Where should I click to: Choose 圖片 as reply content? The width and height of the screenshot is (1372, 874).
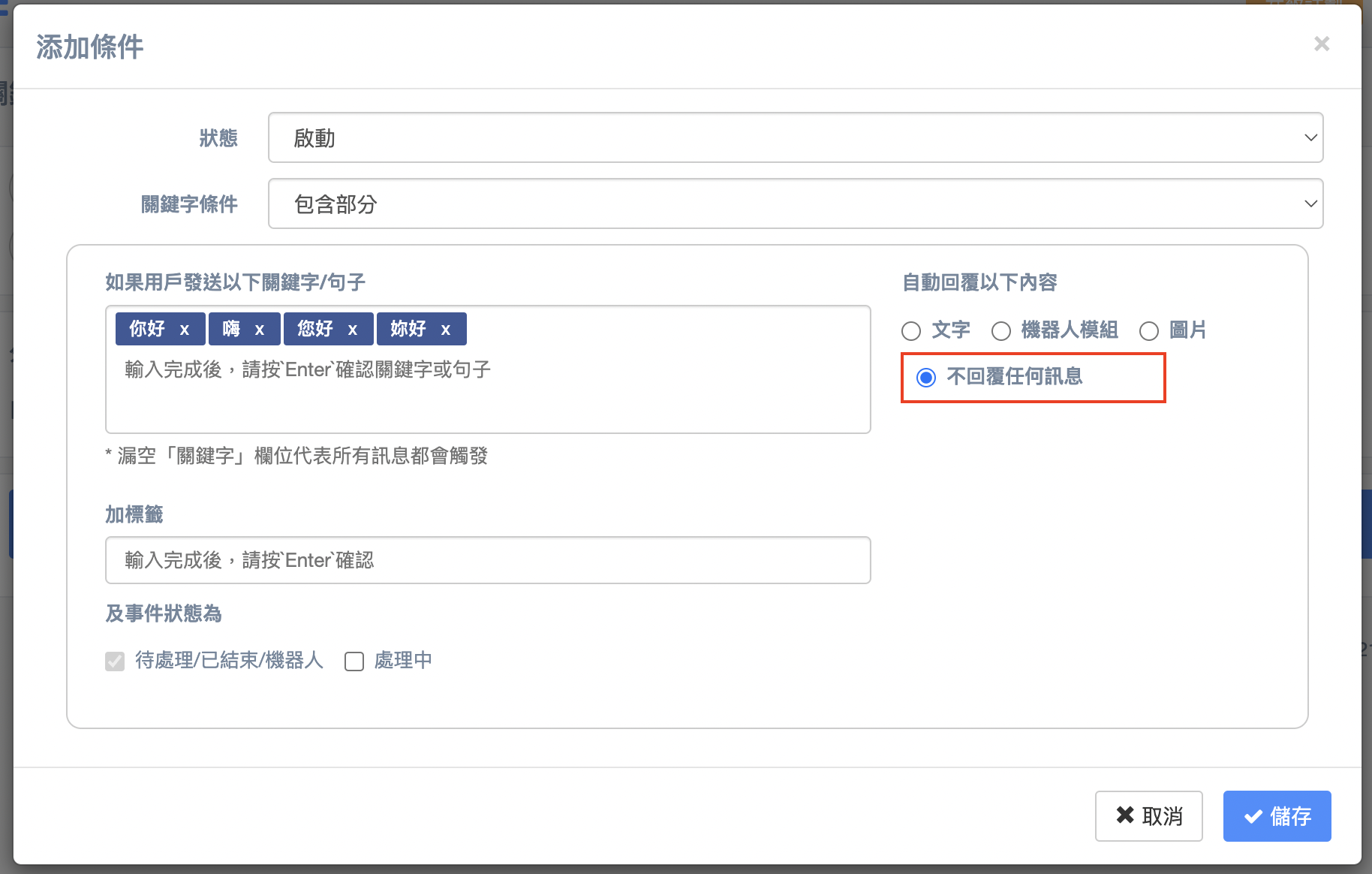tap(1149, 331)
